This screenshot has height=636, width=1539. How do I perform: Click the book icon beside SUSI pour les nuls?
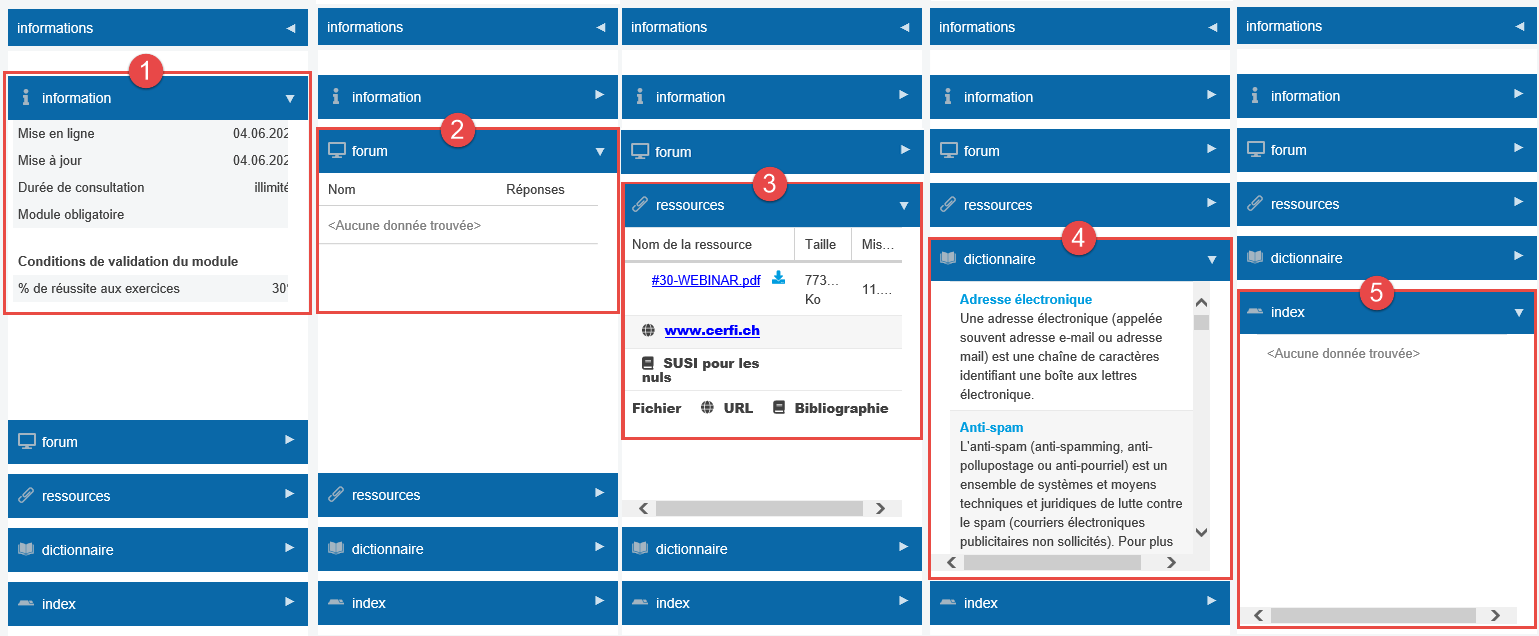[648, 363]
